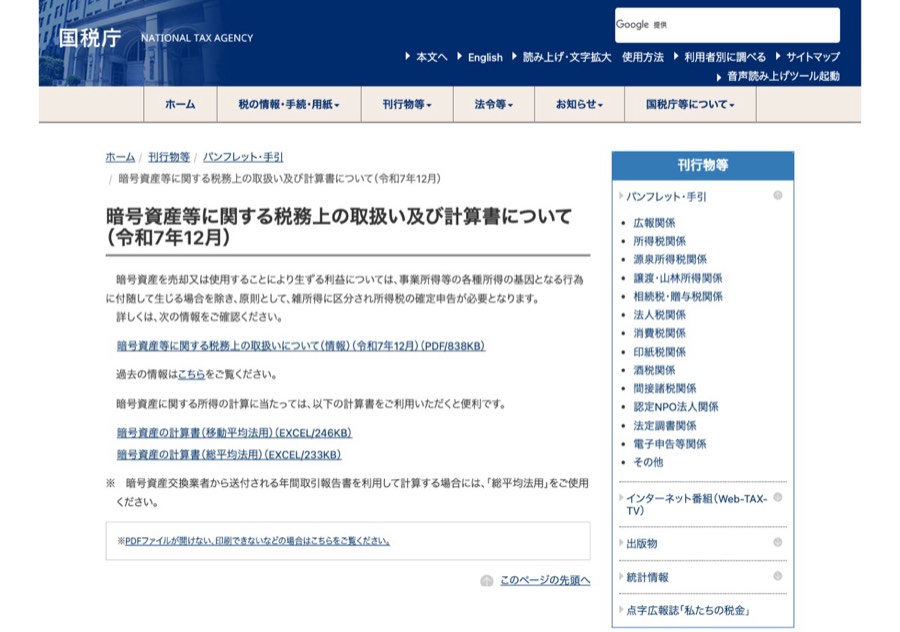
Task: Expand the circle icon beside 出版物
Action: click(778, 542)
